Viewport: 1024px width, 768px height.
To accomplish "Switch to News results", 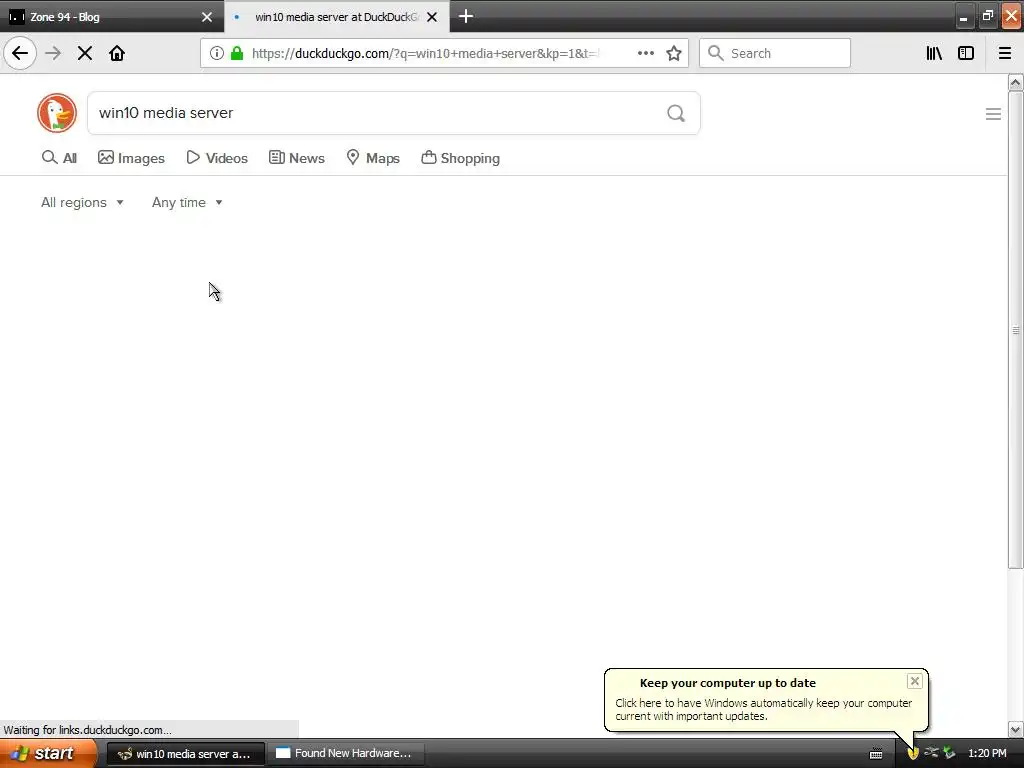I will tap(296, 158).
